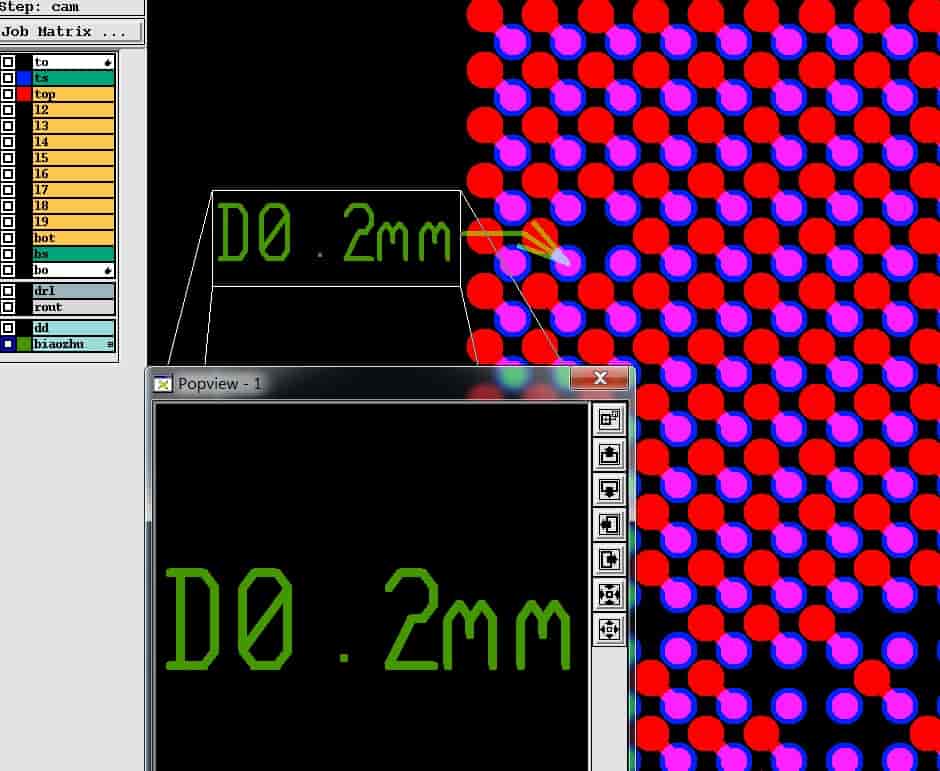The width and height of the screenshot is (940, 771).
Task: Select layer name 'bo'
Action: tap(73, 270)
